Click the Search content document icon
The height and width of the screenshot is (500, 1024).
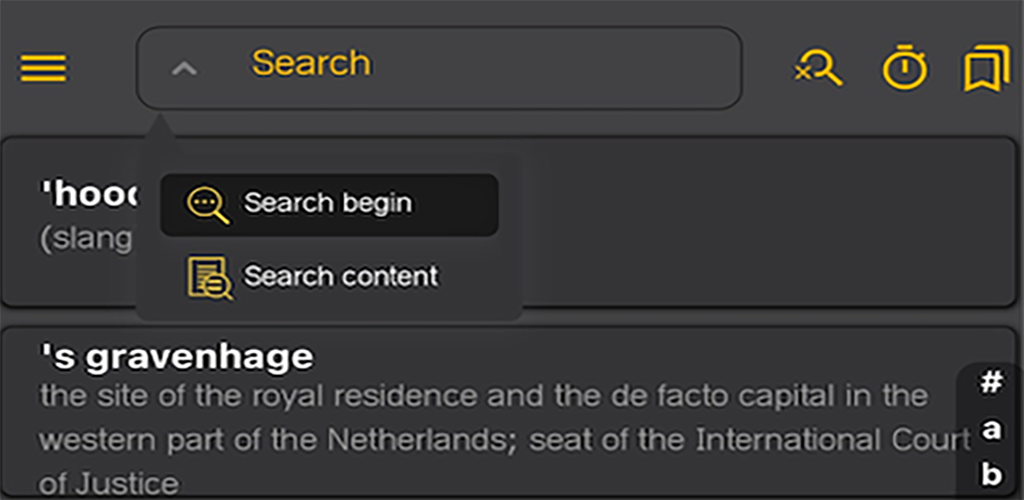pyautogui.click(x=209, y=277)
